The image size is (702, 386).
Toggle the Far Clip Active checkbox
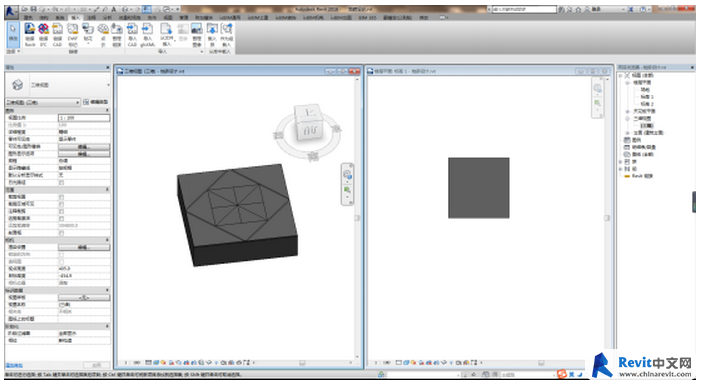61,218
